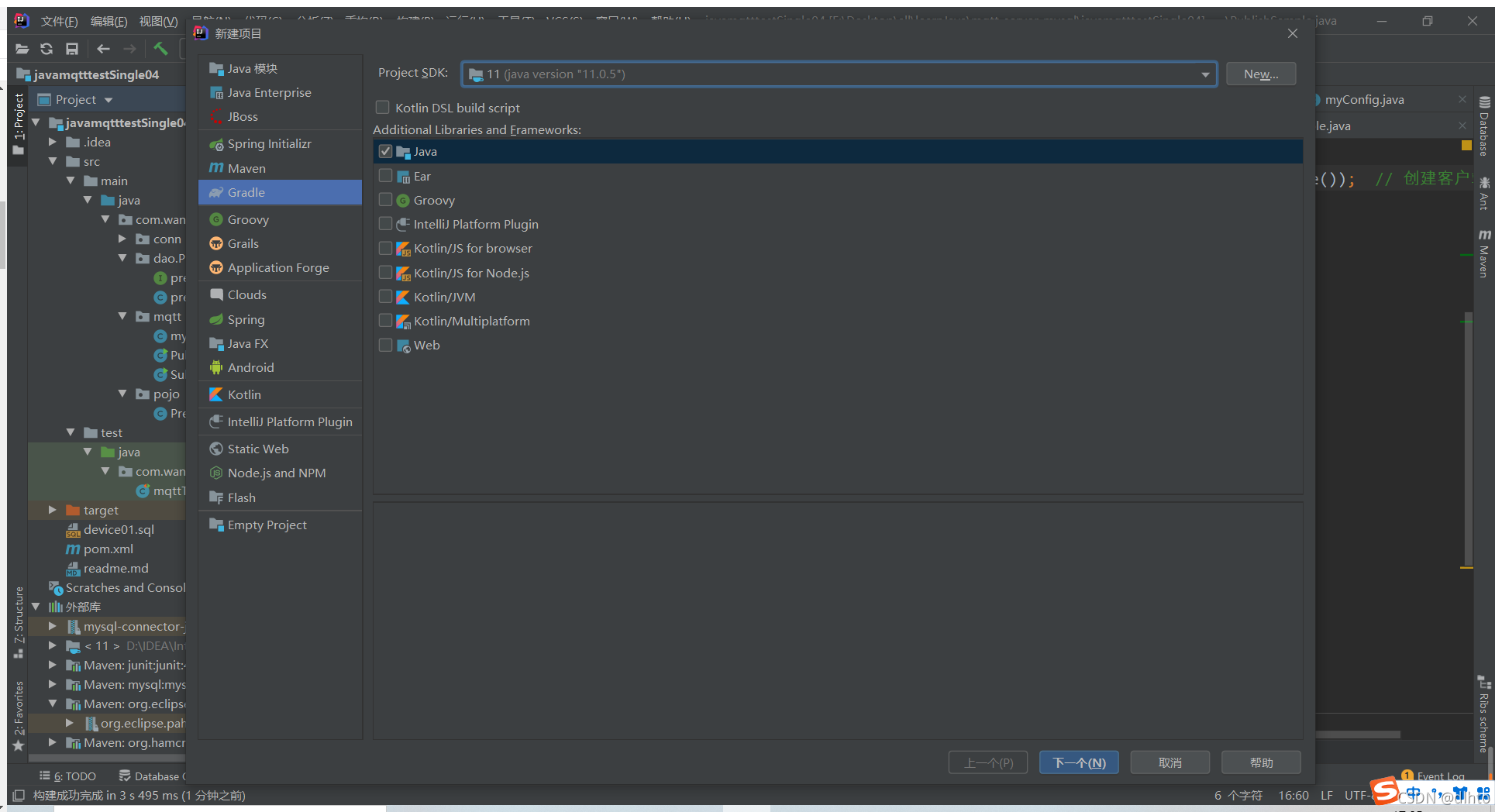Choose Static Web project type
Image resolution: width=1502 pixels, height=812 pixels.
(x=280, y=449)
